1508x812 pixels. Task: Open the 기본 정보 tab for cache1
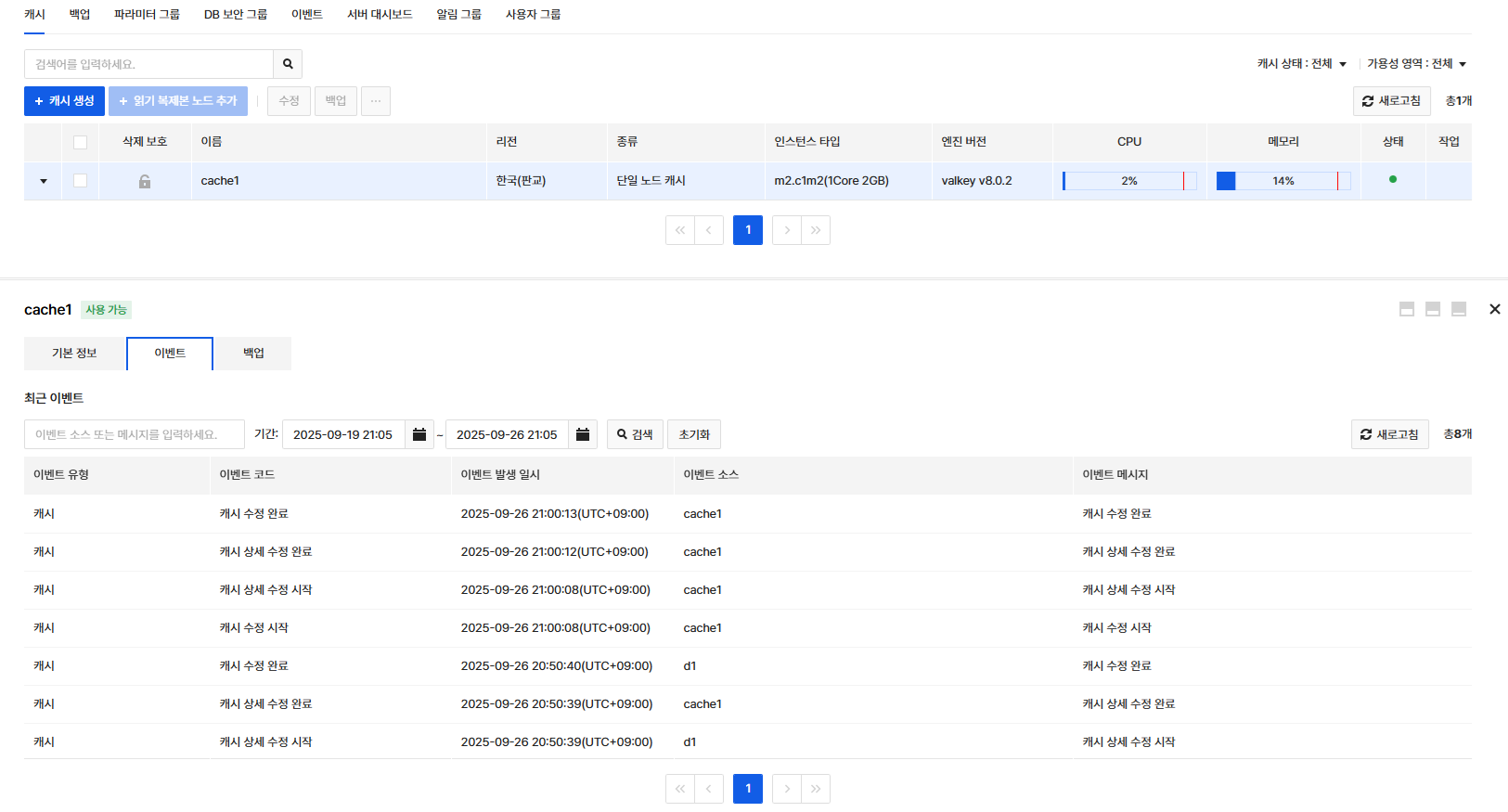[x=74, y=354]
